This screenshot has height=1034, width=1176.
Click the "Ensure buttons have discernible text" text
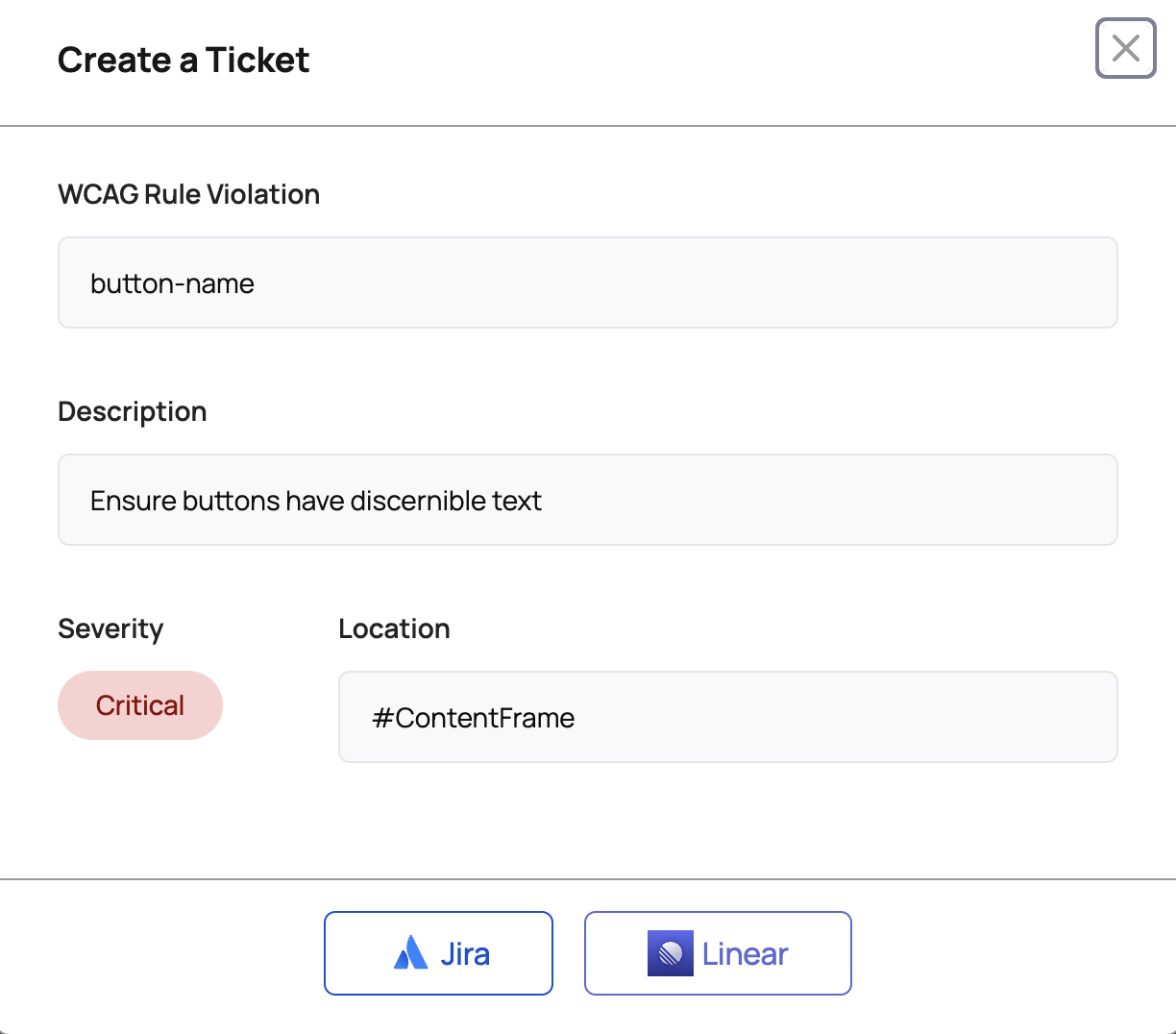(315, 501)
